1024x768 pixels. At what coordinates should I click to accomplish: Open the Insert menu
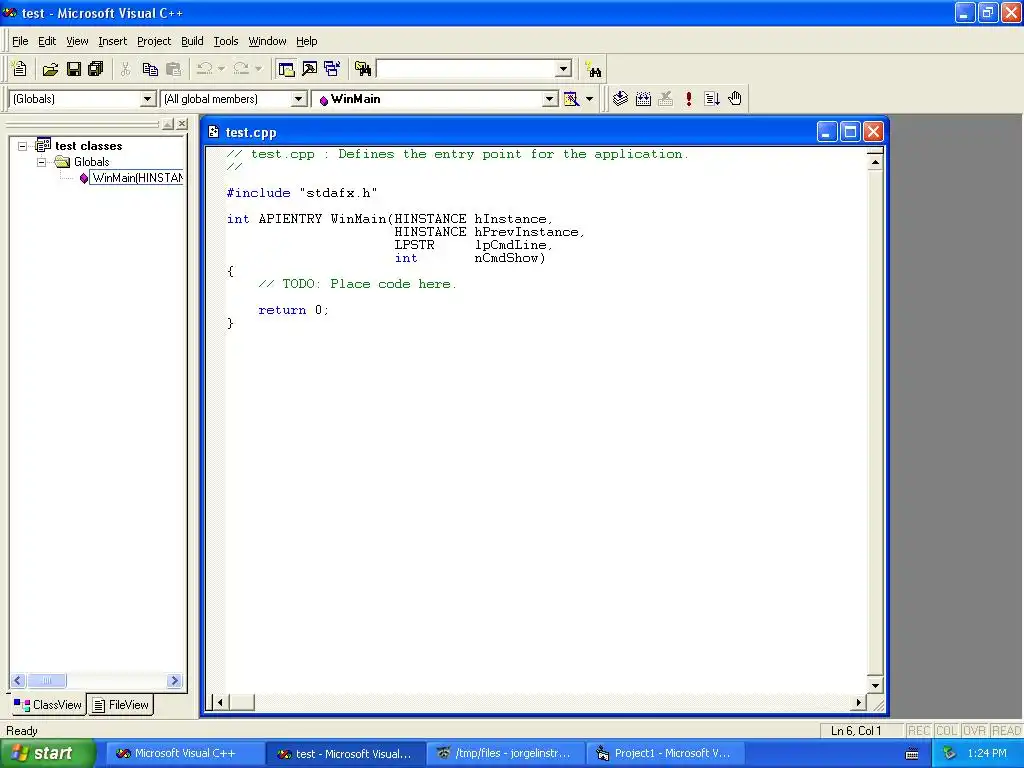tap(112, 41)
